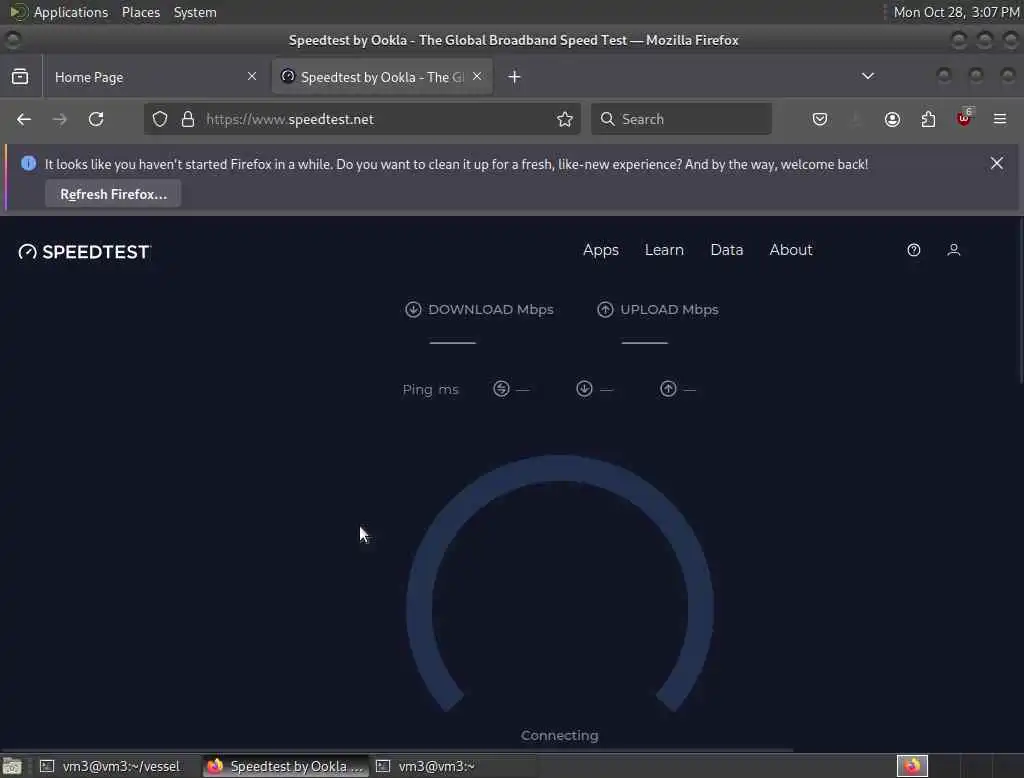The image size is (1024, 778).
Task: Click the DOWNLOAD Mbps label
Action: [x=490, y=310]
